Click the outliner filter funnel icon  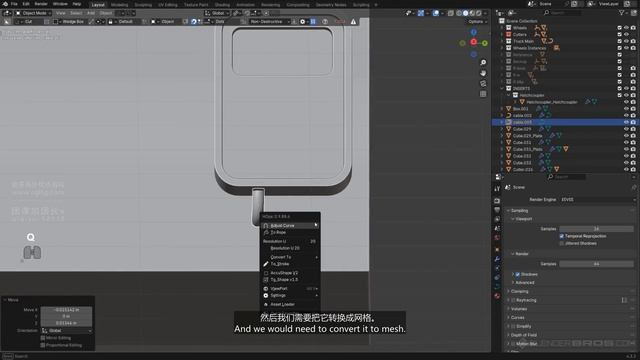coord(622,13)
